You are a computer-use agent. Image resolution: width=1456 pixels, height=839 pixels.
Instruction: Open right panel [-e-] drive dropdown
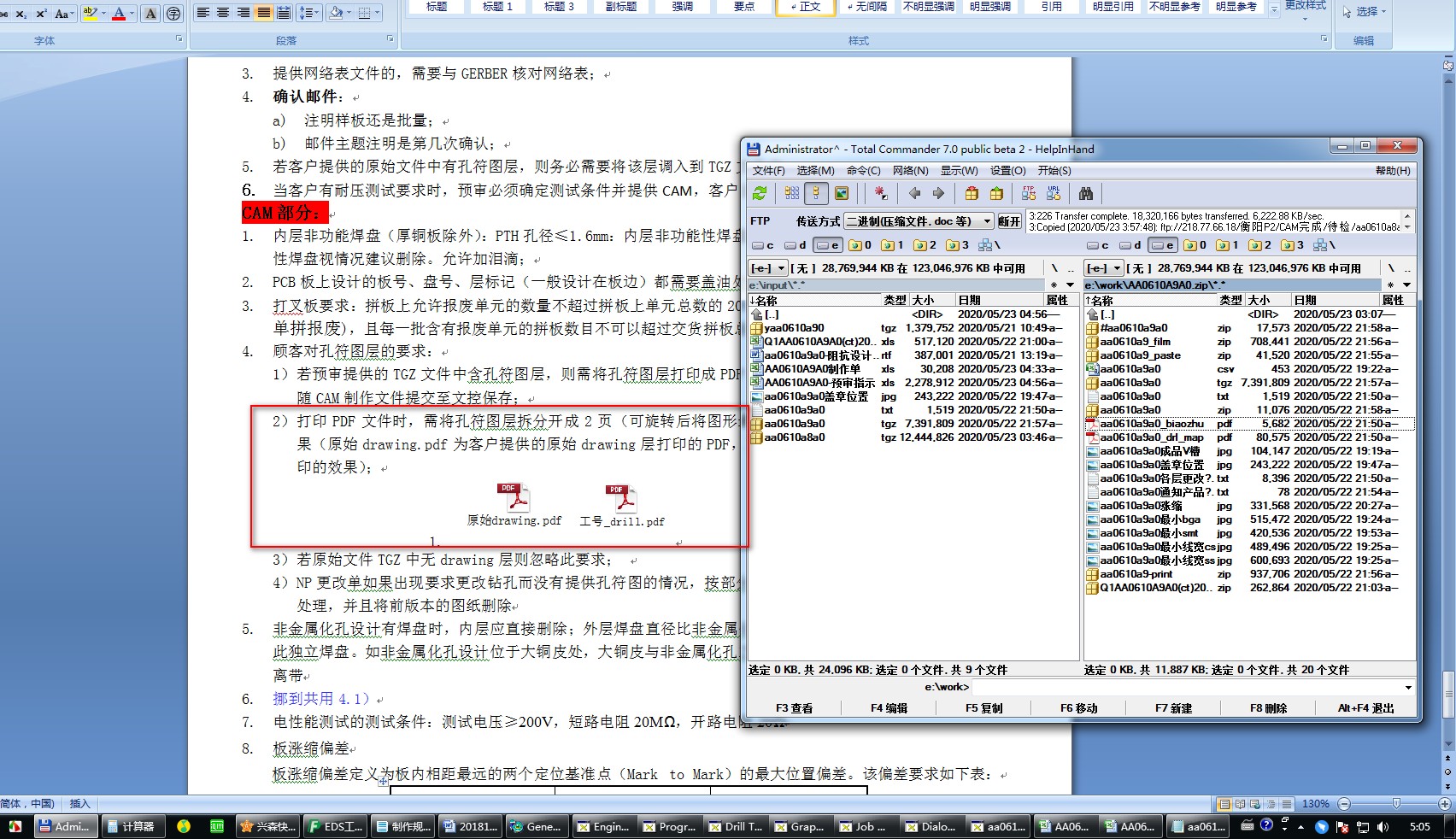click(1104, 268)
